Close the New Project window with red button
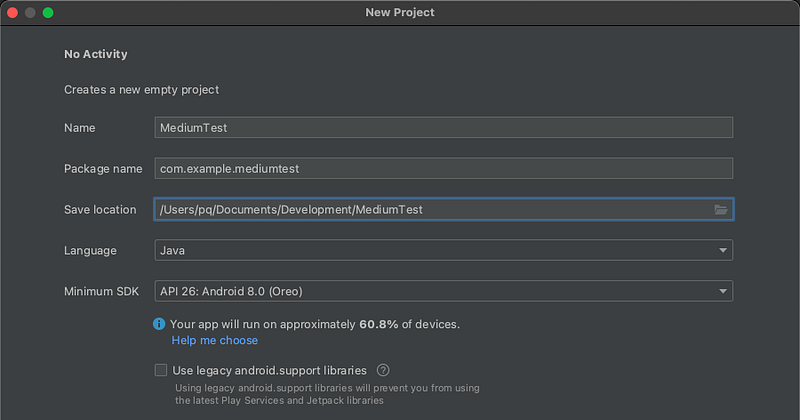This screenshot has width=800, height=420. point(13,13)
